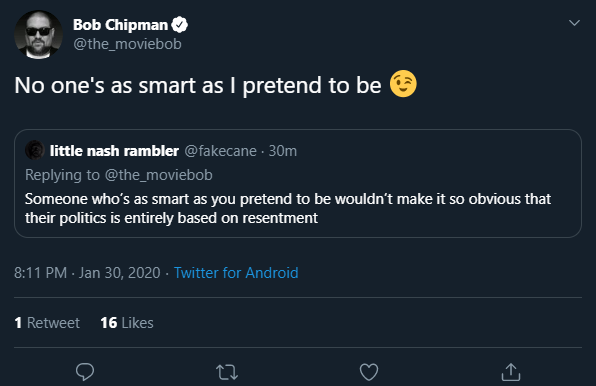The width and height of the screenshot is (596, 386).
Task: Click the 8:11 PM Jan 30, 2020 timestamp
Action: (87, 273)
